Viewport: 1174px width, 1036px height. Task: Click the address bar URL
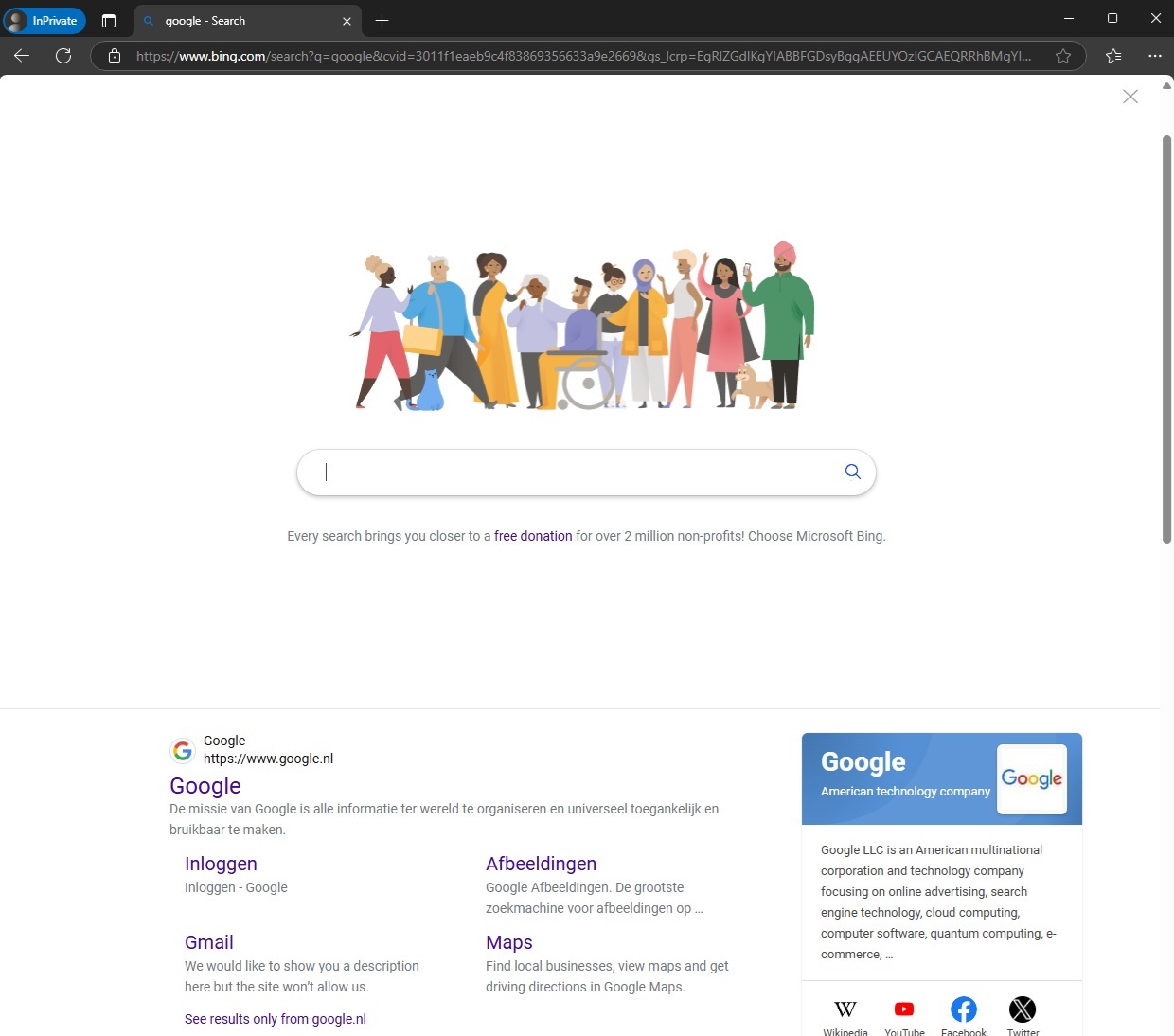[583, 56]
